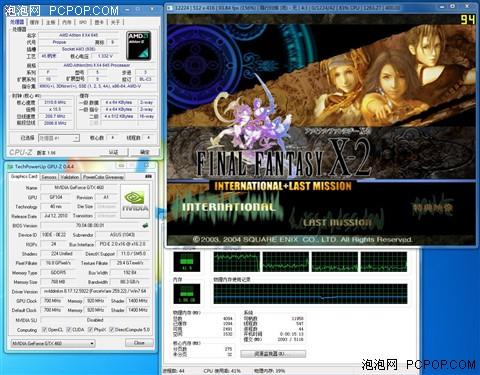Expand the CPU-Z processor selection dropdown
The width and height of the screenshot is (480, 375).
(59, 138)
